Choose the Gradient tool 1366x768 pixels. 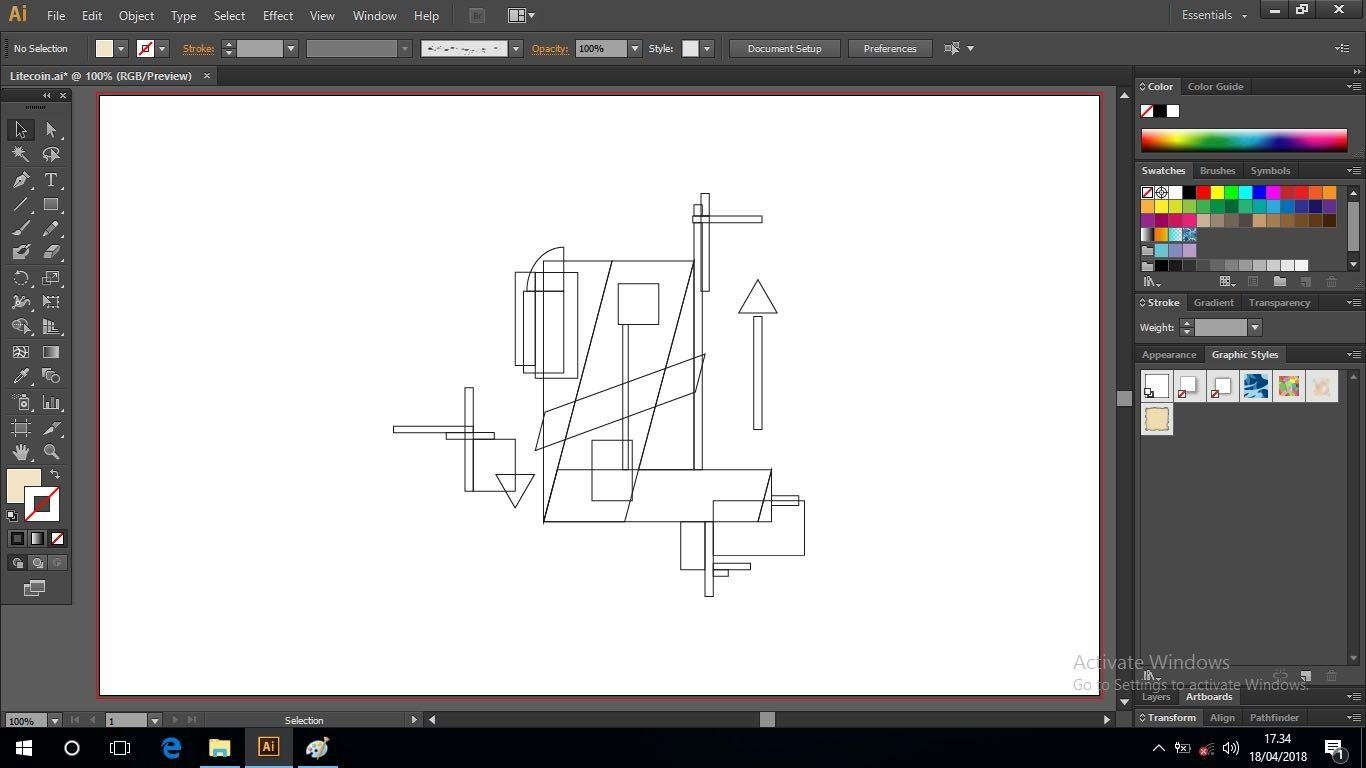[x=51, y=352]
